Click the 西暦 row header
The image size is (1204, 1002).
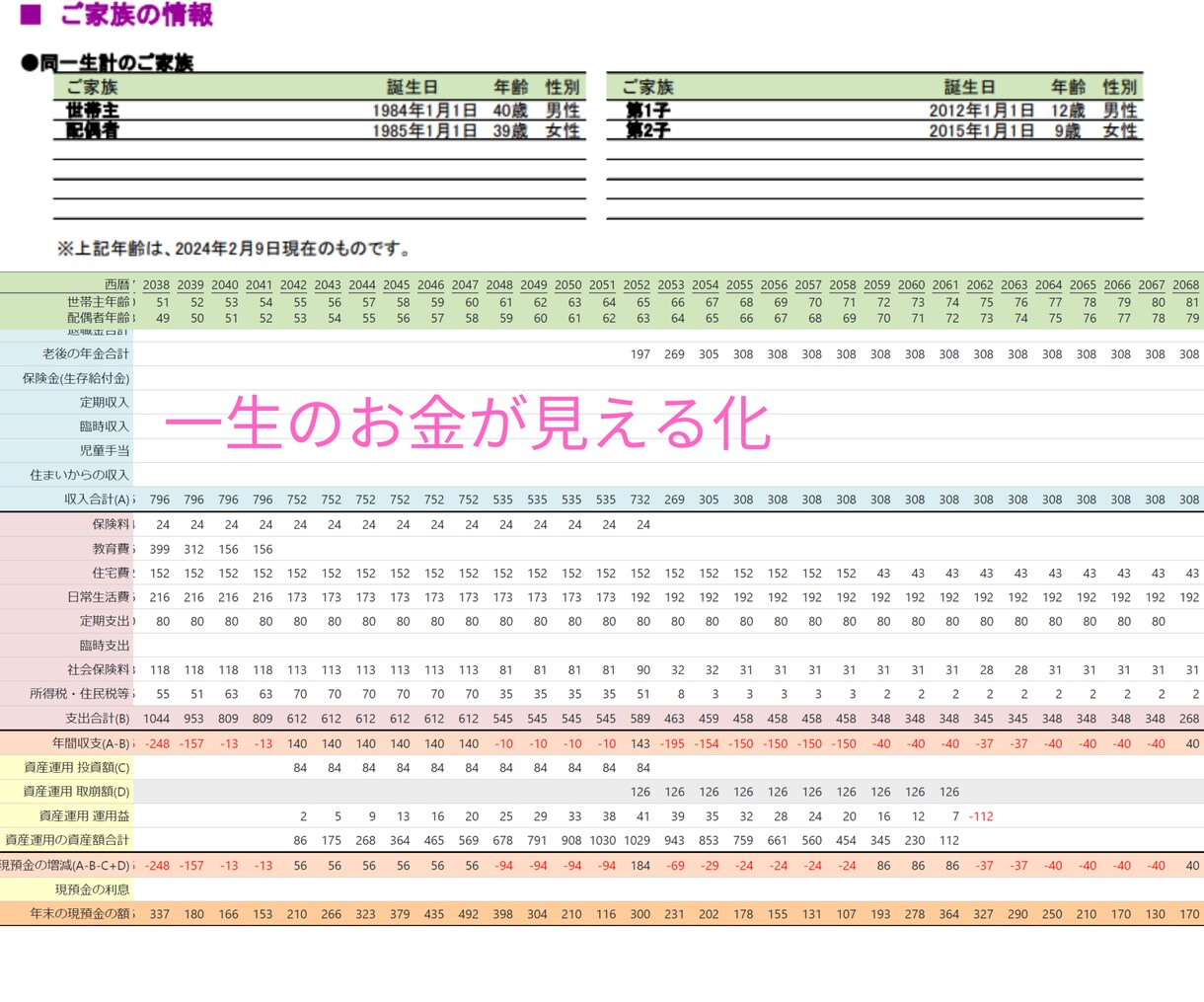(x=117, y=284)
